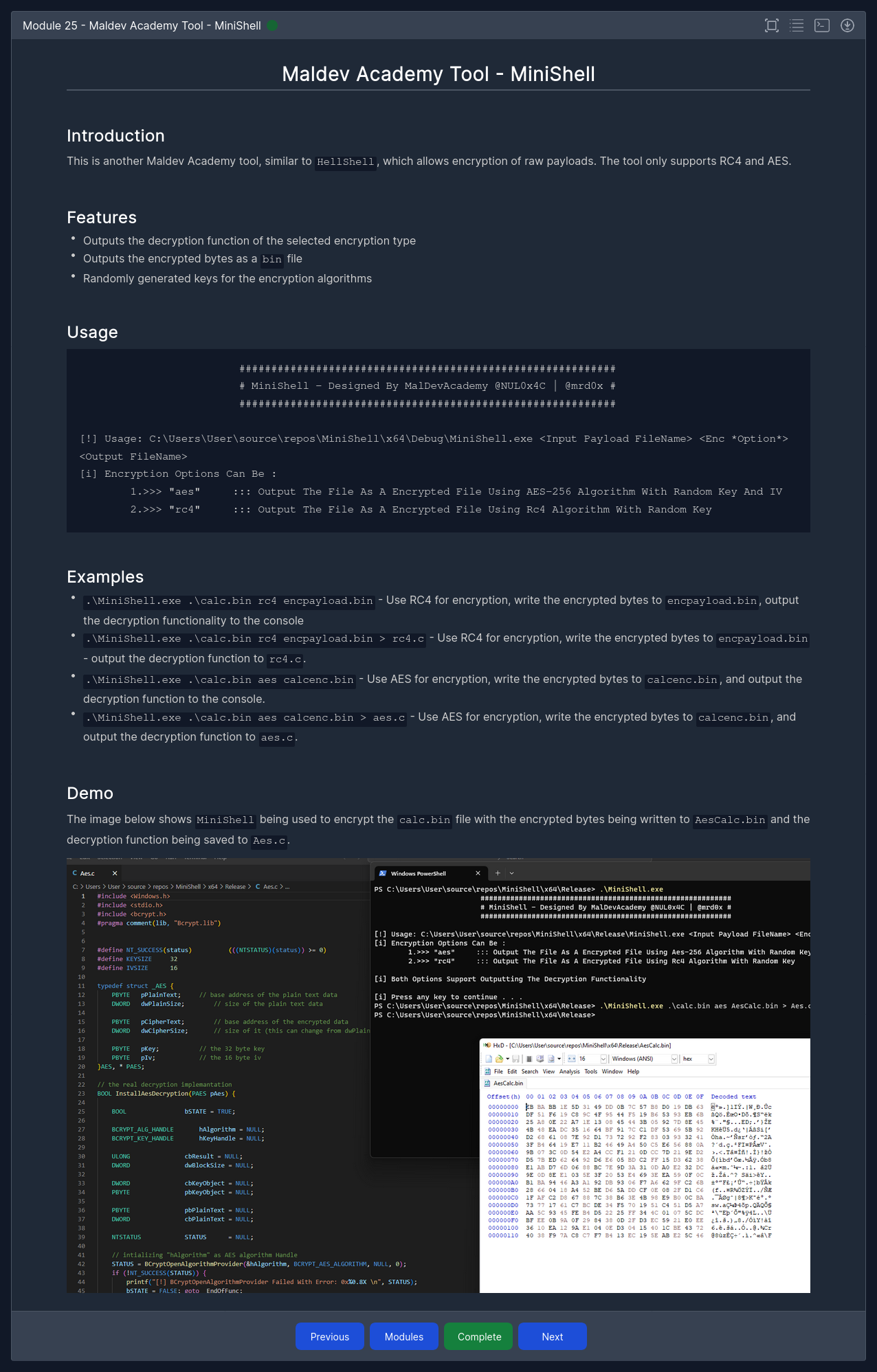
Task: Click 'Randomly generated keys for the encryption algorithms' bullet
Action: 227,278
